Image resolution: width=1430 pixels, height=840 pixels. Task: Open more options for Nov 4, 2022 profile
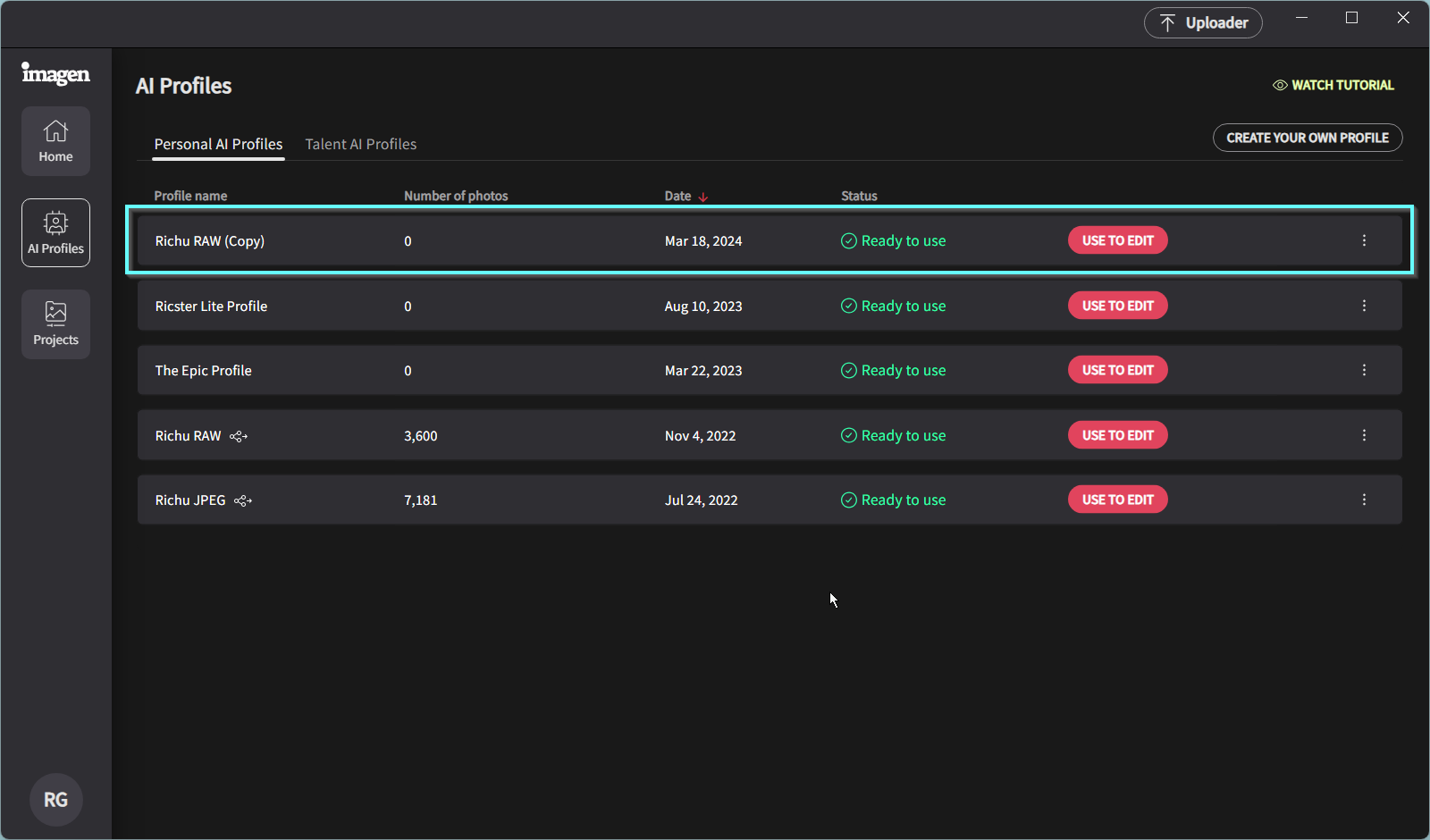pyautogui.click(x=1364, y=435)
